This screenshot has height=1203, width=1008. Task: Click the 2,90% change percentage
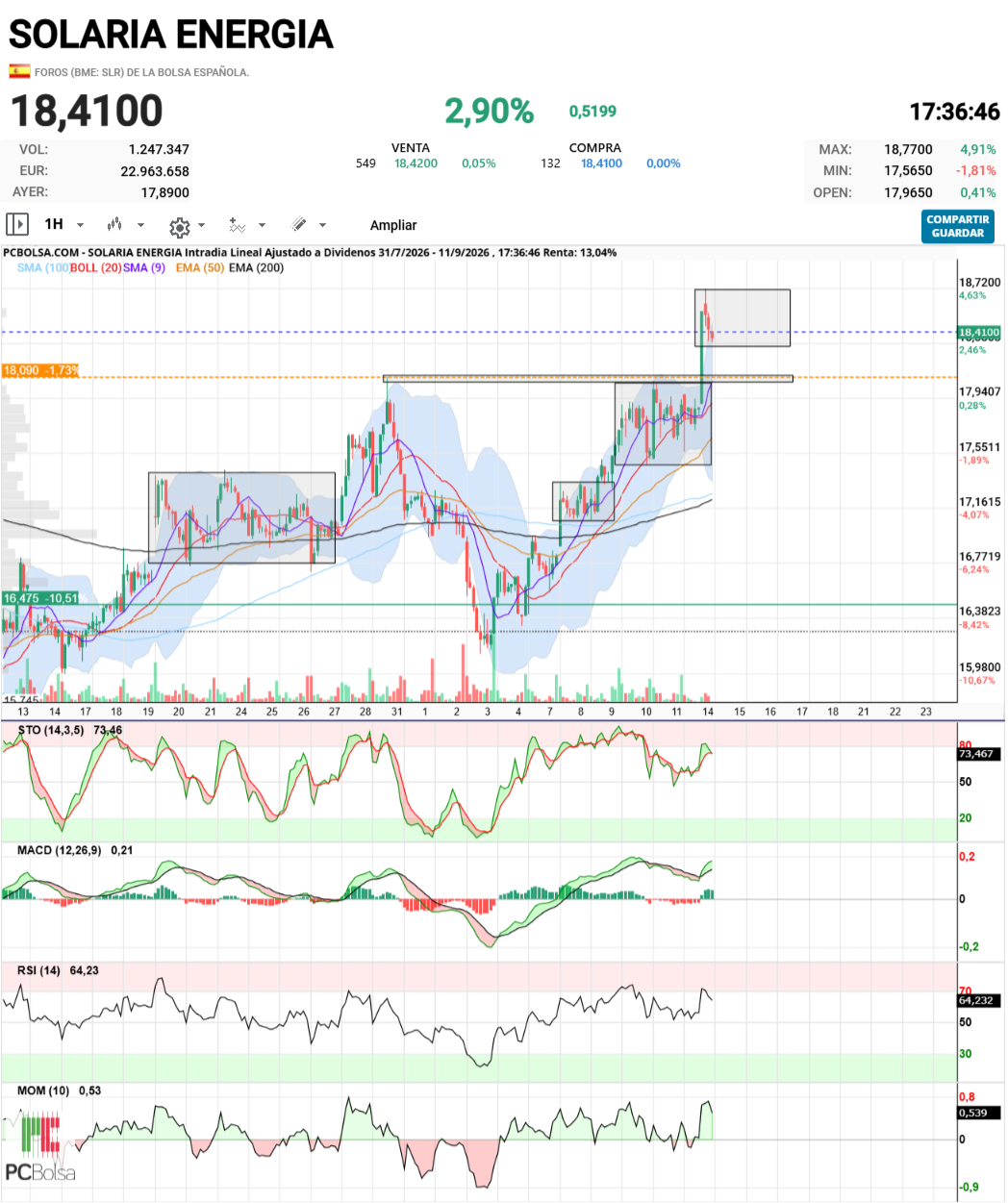coord(489,112)
